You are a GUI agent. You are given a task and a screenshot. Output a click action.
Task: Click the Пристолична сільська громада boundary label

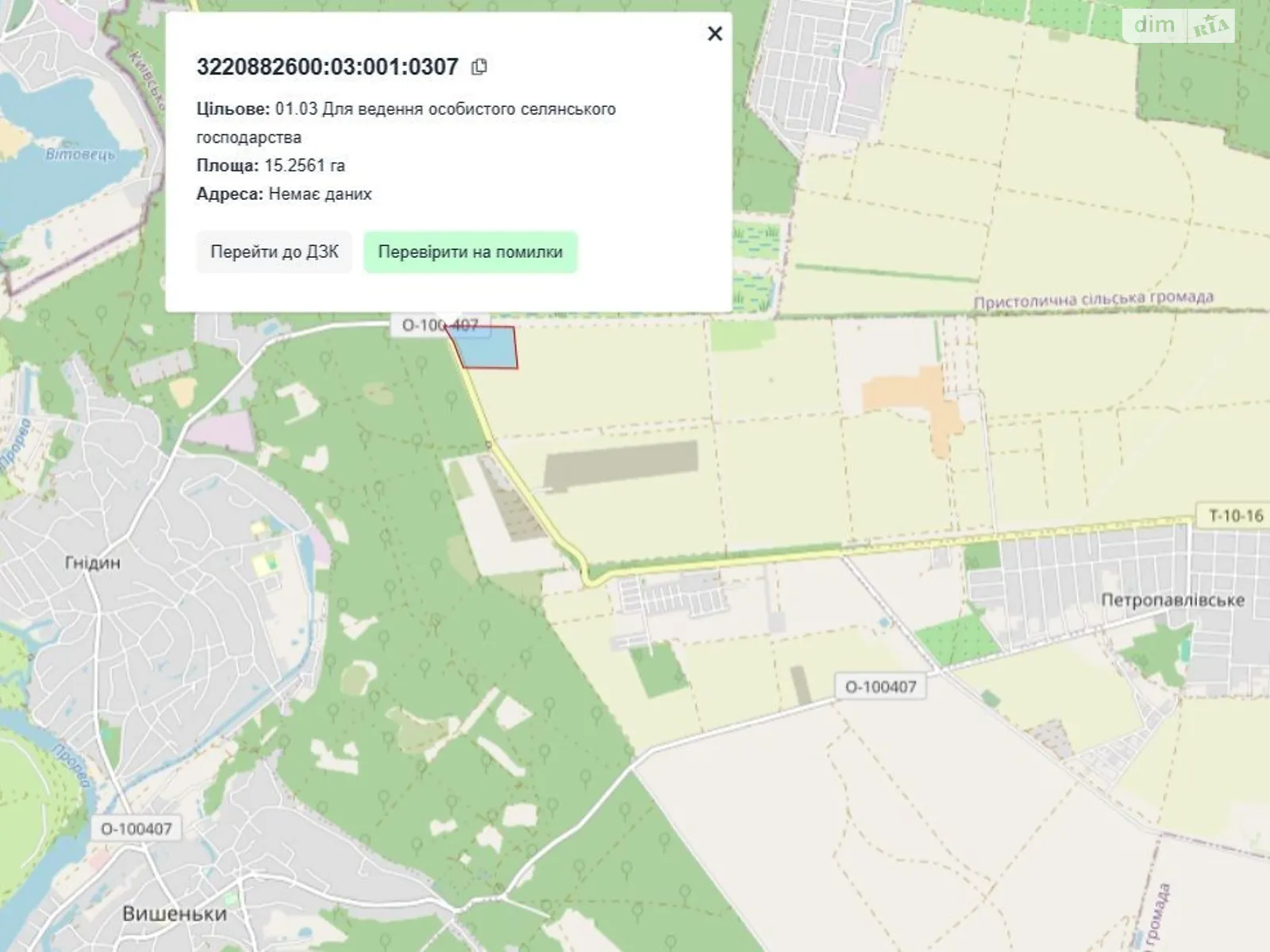click(x=1093, y=300)
